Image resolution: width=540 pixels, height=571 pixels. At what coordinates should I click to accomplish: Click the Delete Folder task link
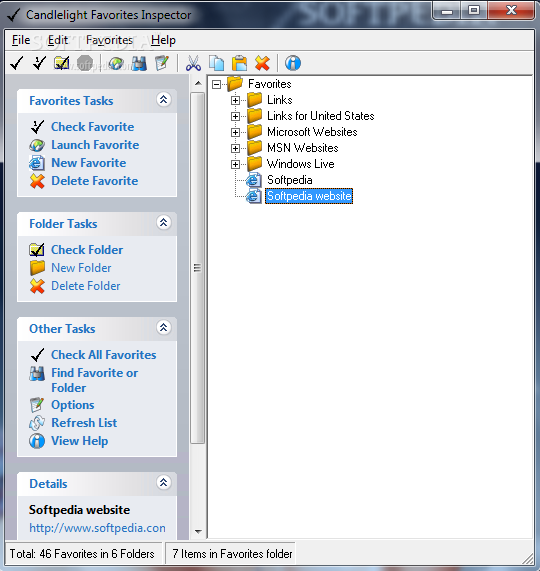tap(86, 286)
